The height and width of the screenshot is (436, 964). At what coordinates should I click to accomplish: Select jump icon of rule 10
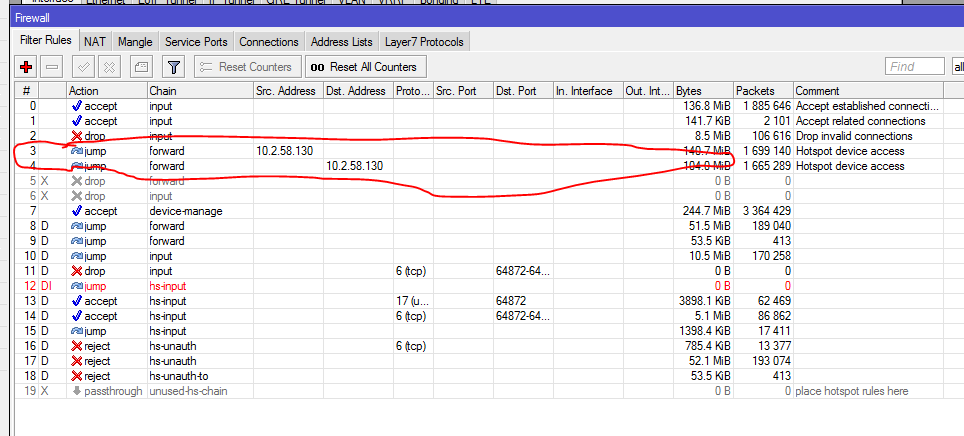77,256
